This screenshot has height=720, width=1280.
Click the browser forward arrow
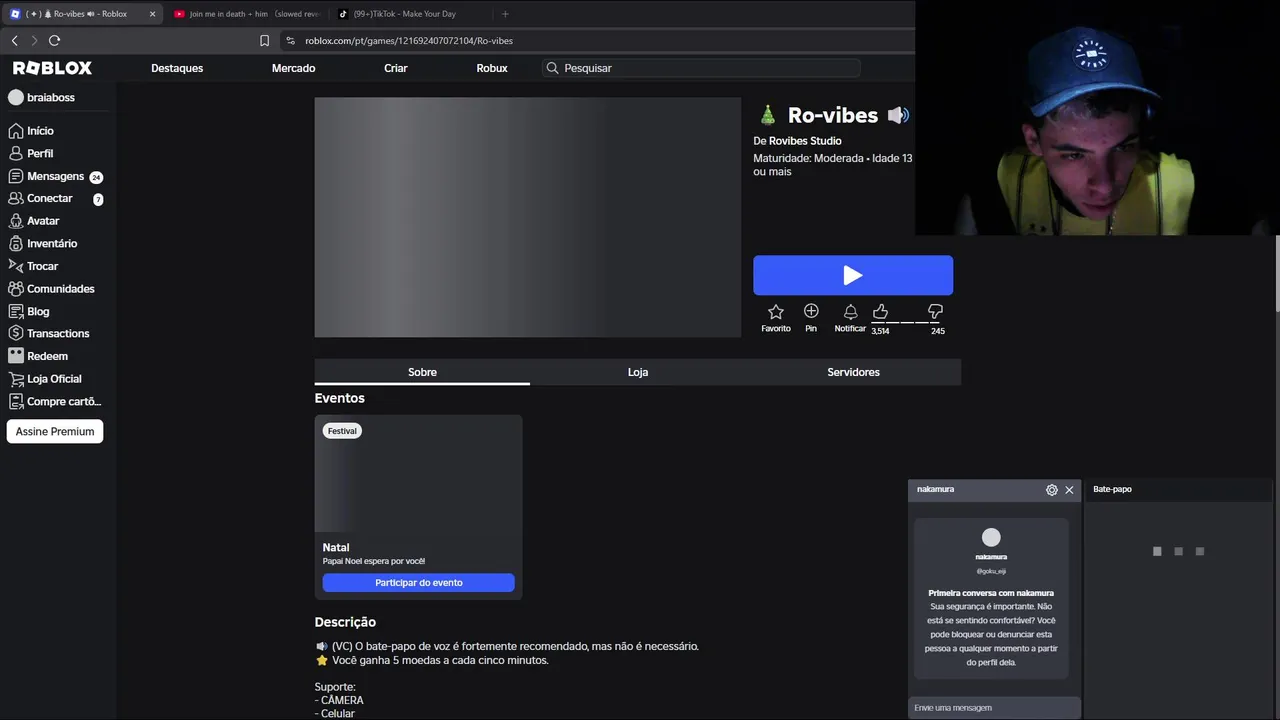point(34,40)
